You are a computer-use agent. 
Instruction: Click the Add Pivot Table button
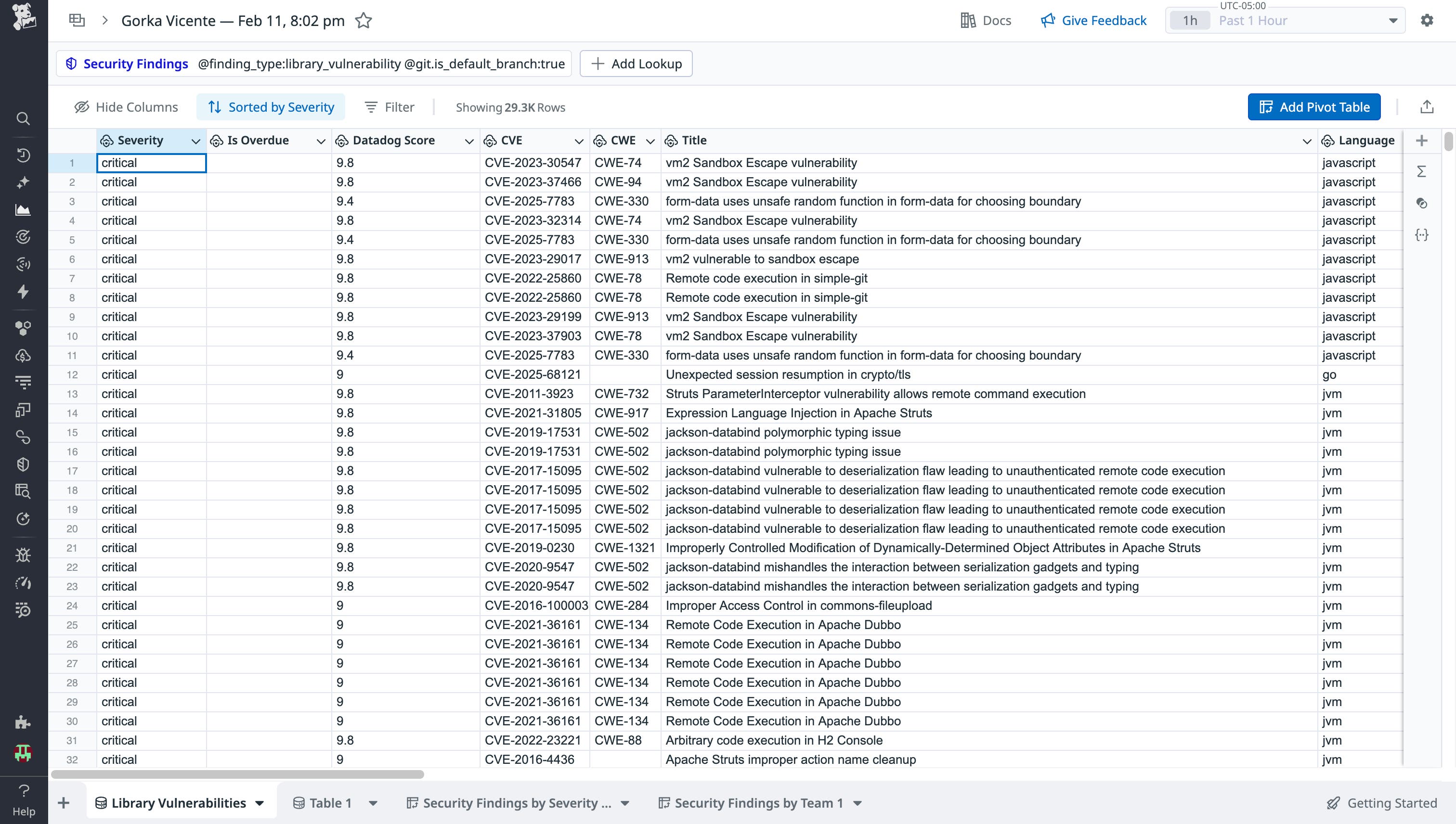(x=1314, y=106)
